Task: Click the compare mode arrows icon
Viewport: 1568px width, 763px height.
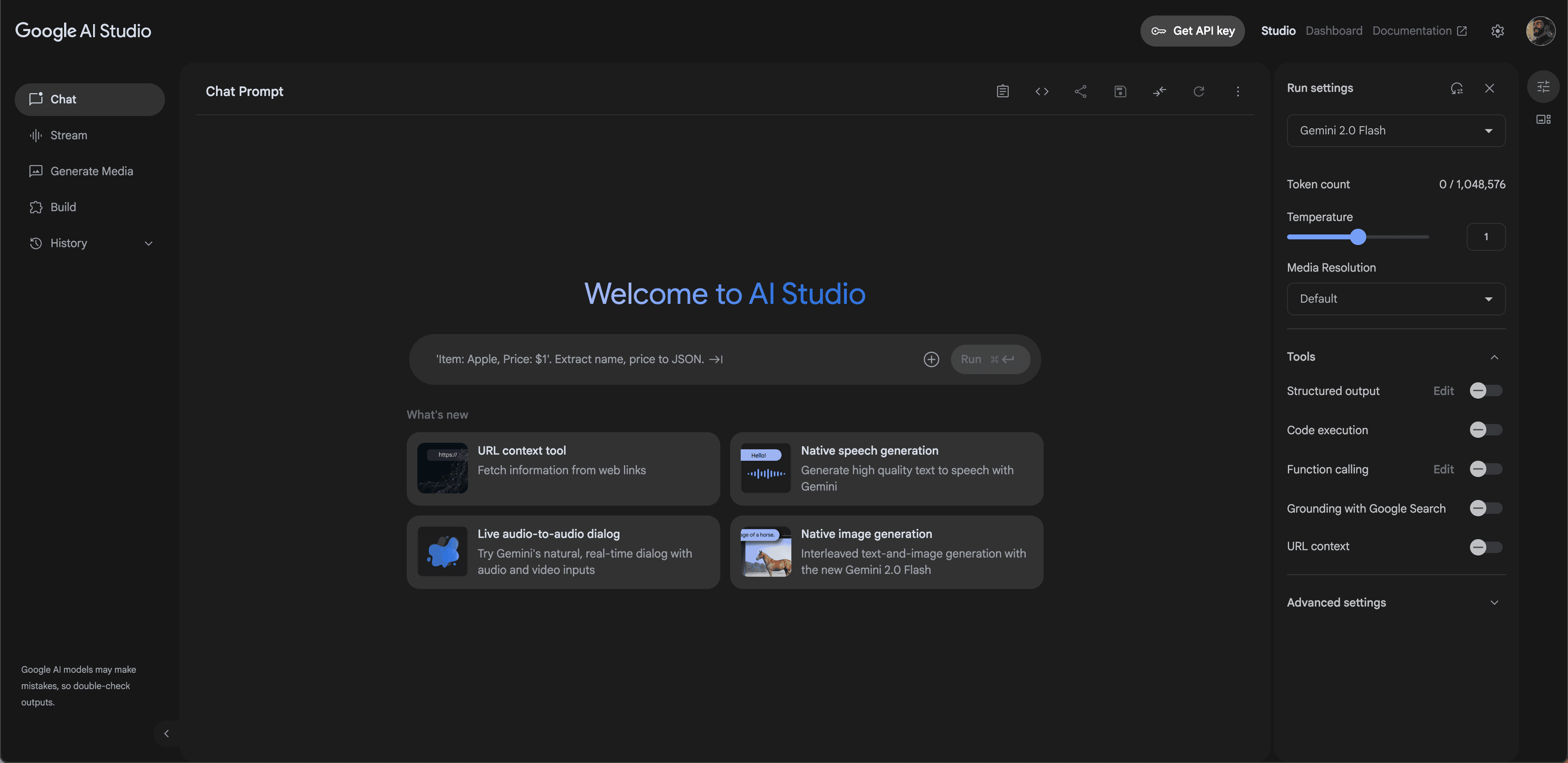Action: pyautogui.click(x=1159, y=91)
